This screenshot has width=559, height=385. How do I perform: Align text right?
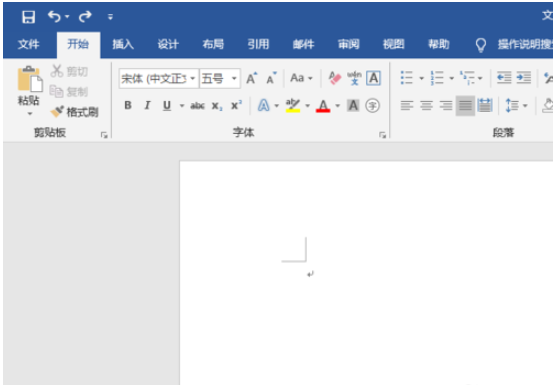coord(446,106)
